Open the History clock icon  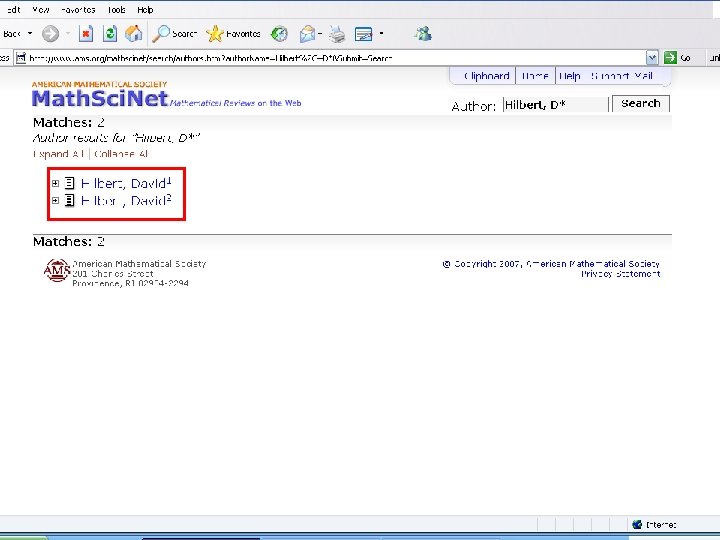coord(279,34)
